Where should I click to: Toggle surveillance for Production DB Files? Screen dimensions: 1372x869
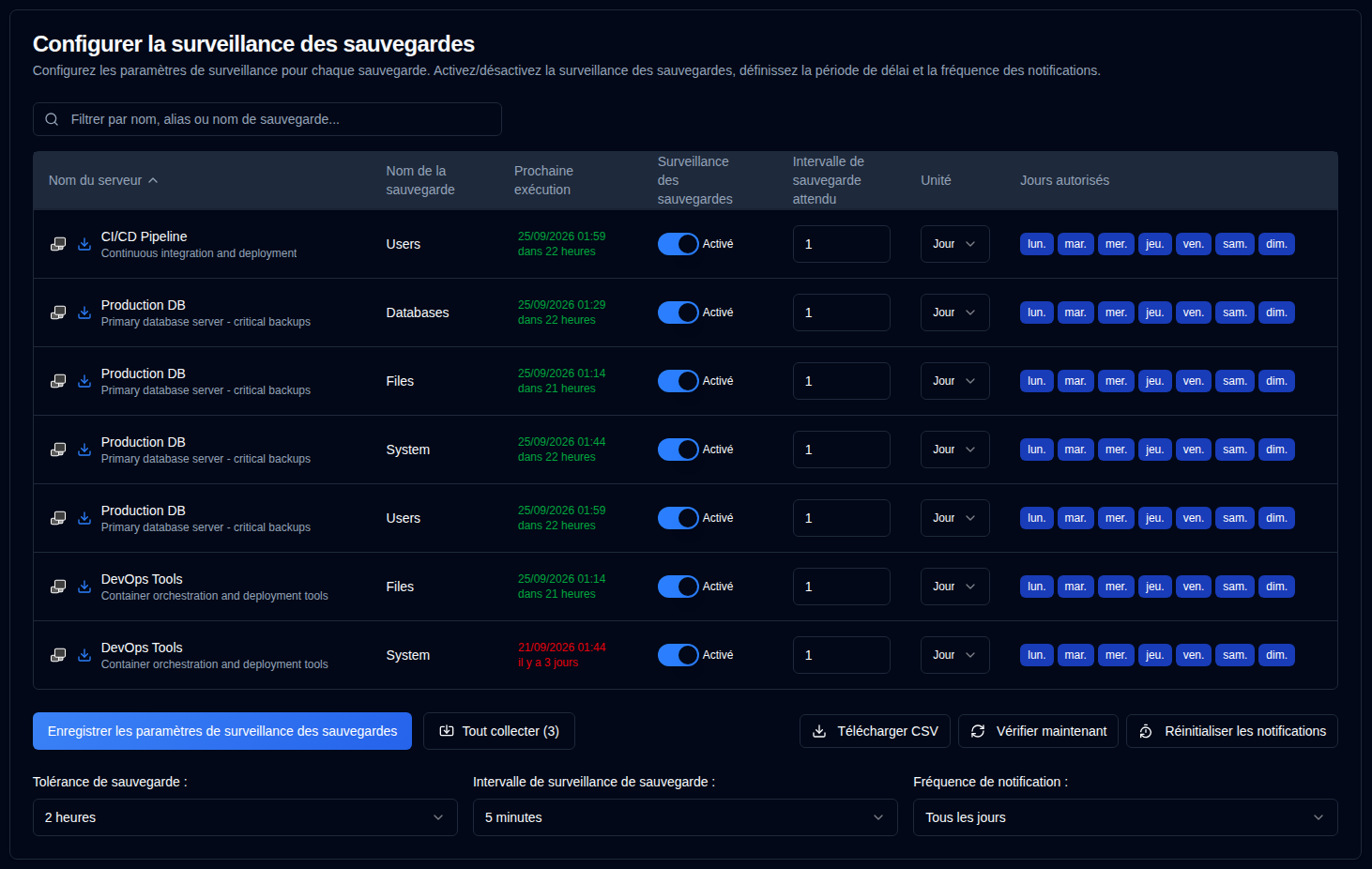pyautogui.click(x=678, y=381)
